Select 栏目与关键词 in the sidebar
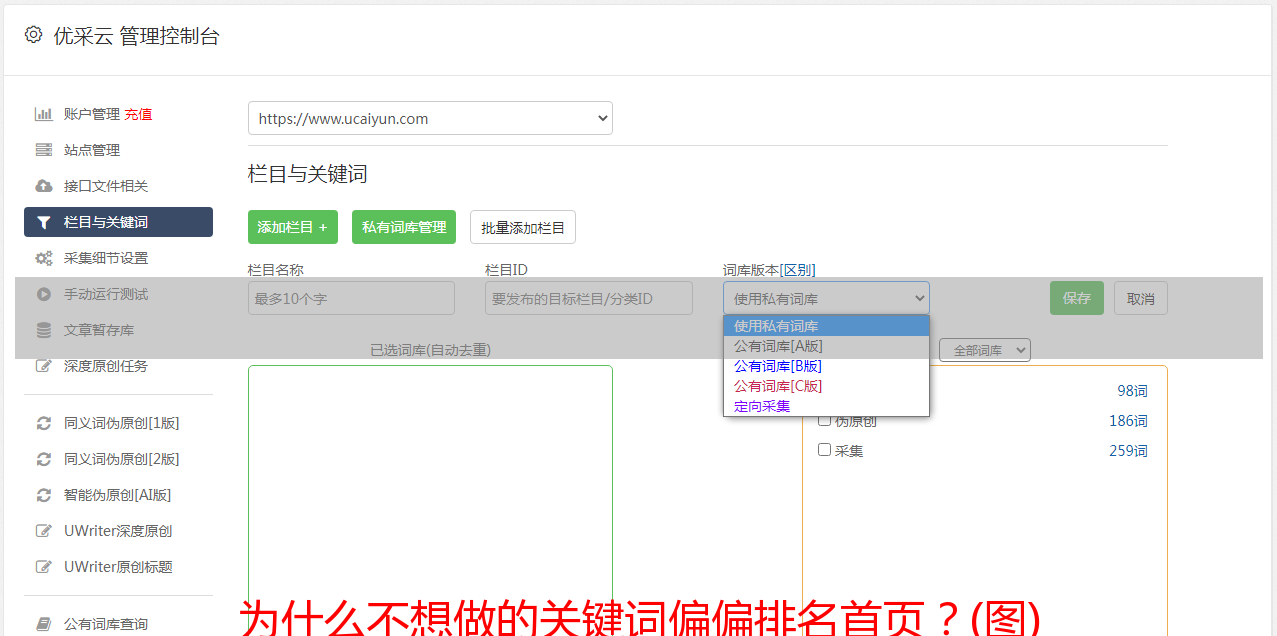Image resolution: width=1277 pixels, height=636 pixels. (x=118, y=222)
